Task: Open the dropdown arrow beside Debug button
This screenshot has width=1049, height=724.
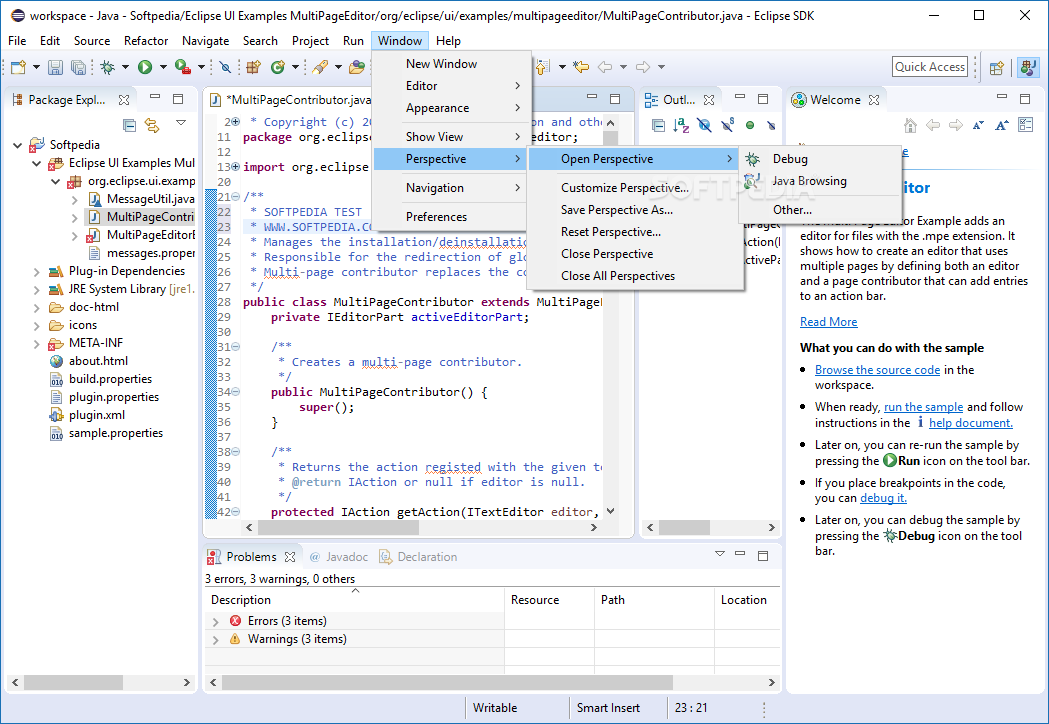Action: pos(125,67)
